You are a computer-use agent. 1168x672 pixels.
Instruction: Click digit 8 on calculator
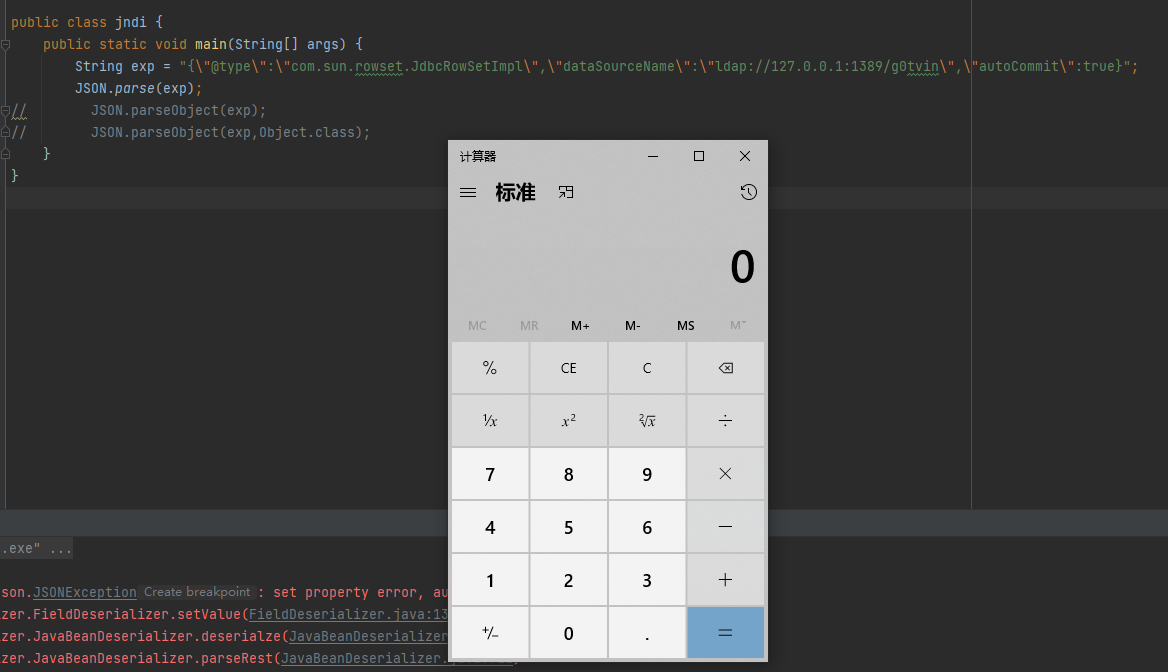[568, 474]
